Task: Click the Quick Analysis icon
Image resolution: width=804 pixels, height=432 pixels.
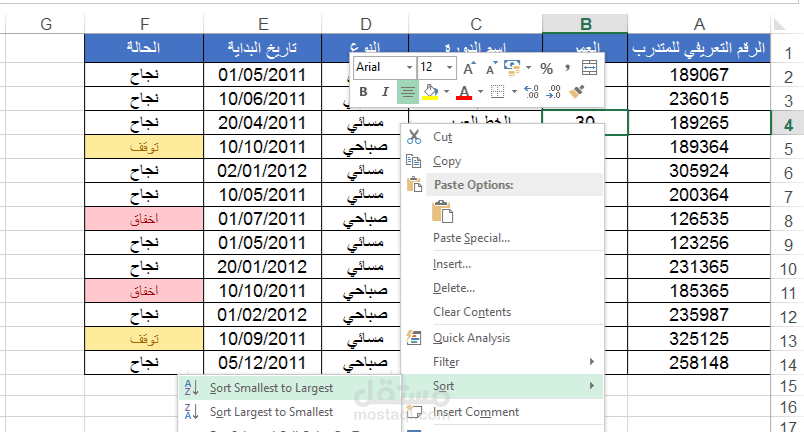Action: [x=414, y=338]
